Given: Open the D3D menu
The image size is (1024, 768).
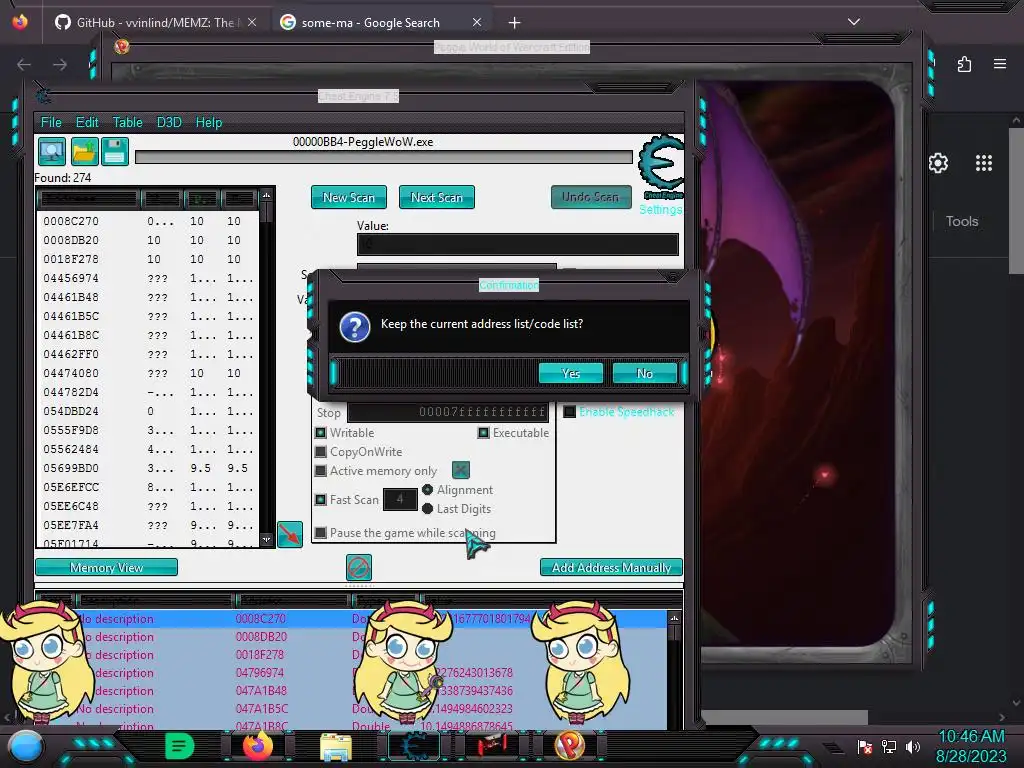Looking at the screenshot, I should click(x=168, y=122).
